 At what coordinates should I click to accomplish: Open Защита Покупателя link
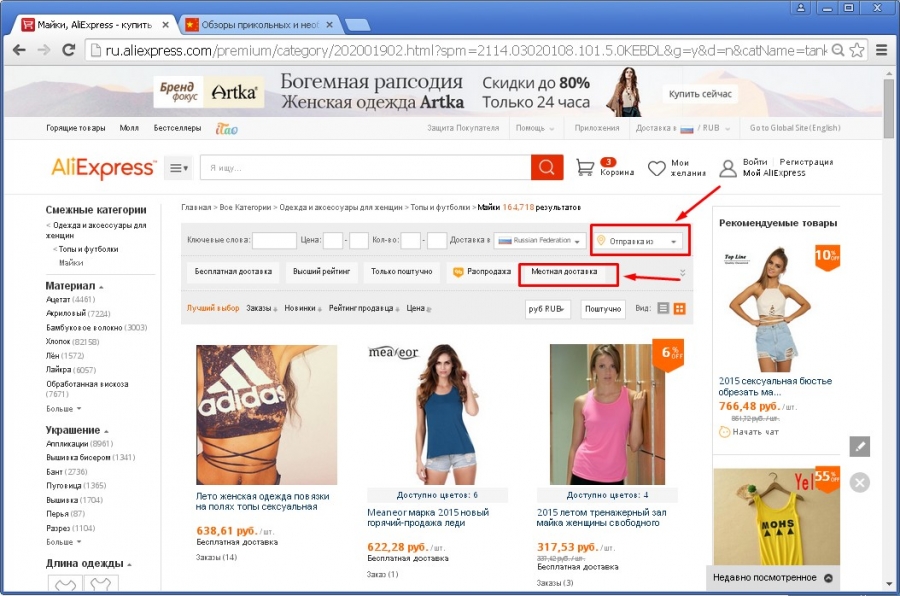pos(463,128)
